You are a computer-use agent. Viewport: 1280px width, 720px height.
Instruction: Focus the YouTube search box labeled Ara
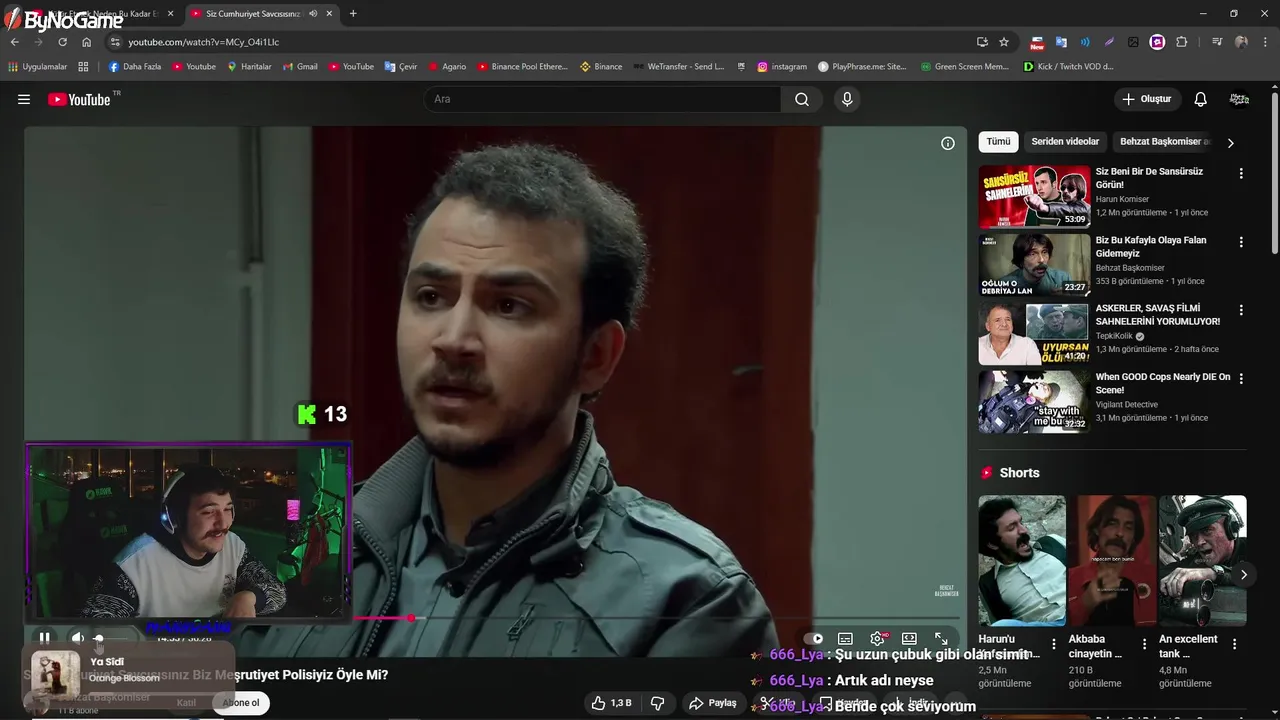pos(602,99)
